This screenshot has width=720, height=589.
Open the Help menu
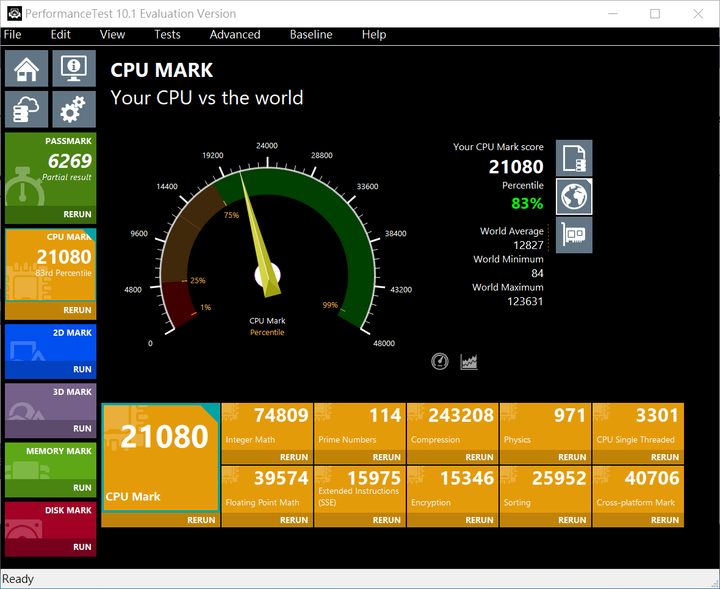374,35
